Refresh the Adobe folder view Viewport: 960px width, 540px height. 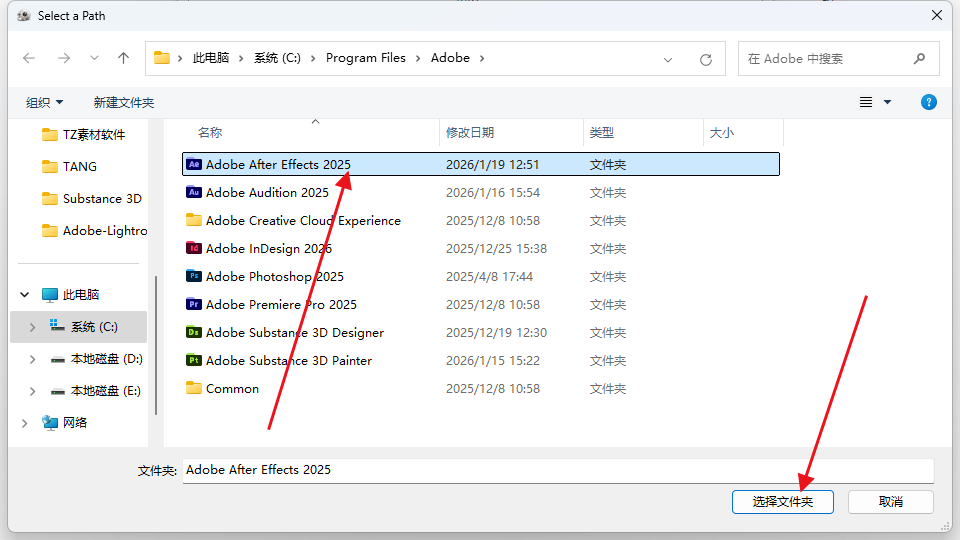tap(706, 59)
